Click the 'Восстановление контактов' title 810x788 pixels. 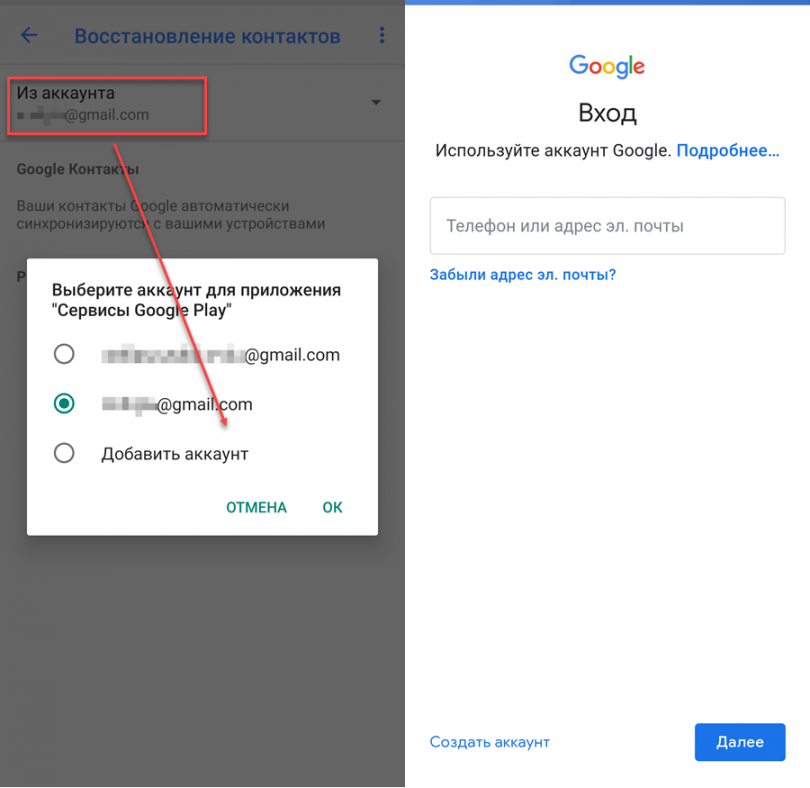pos(207,36)
